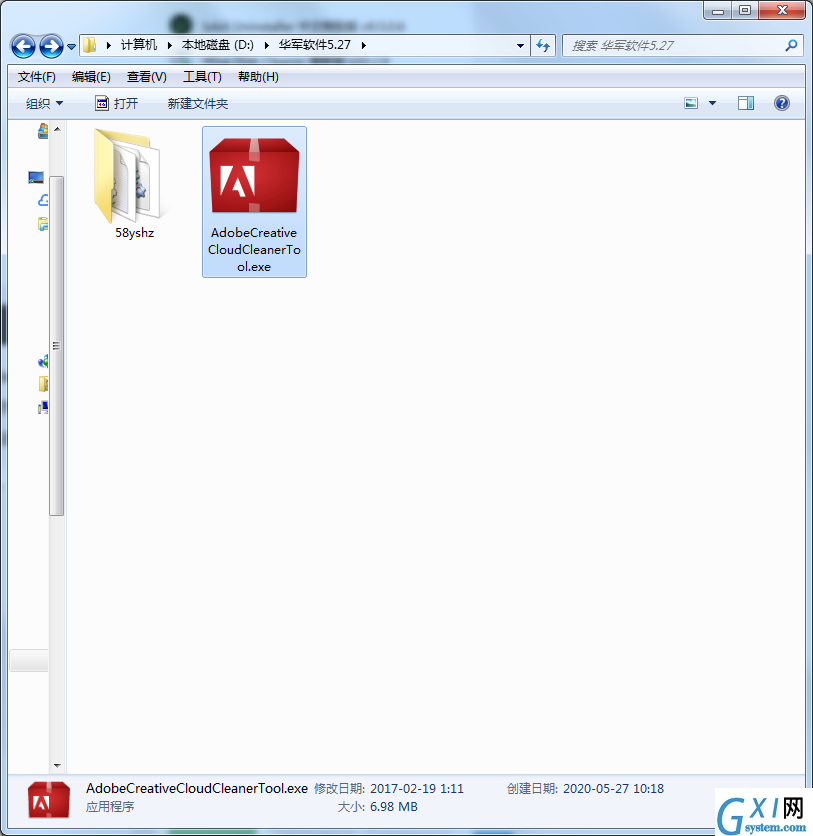Screen dimensions: 813x836
Task: Refresh the folder with the refresh button
Action: point(543,46)
